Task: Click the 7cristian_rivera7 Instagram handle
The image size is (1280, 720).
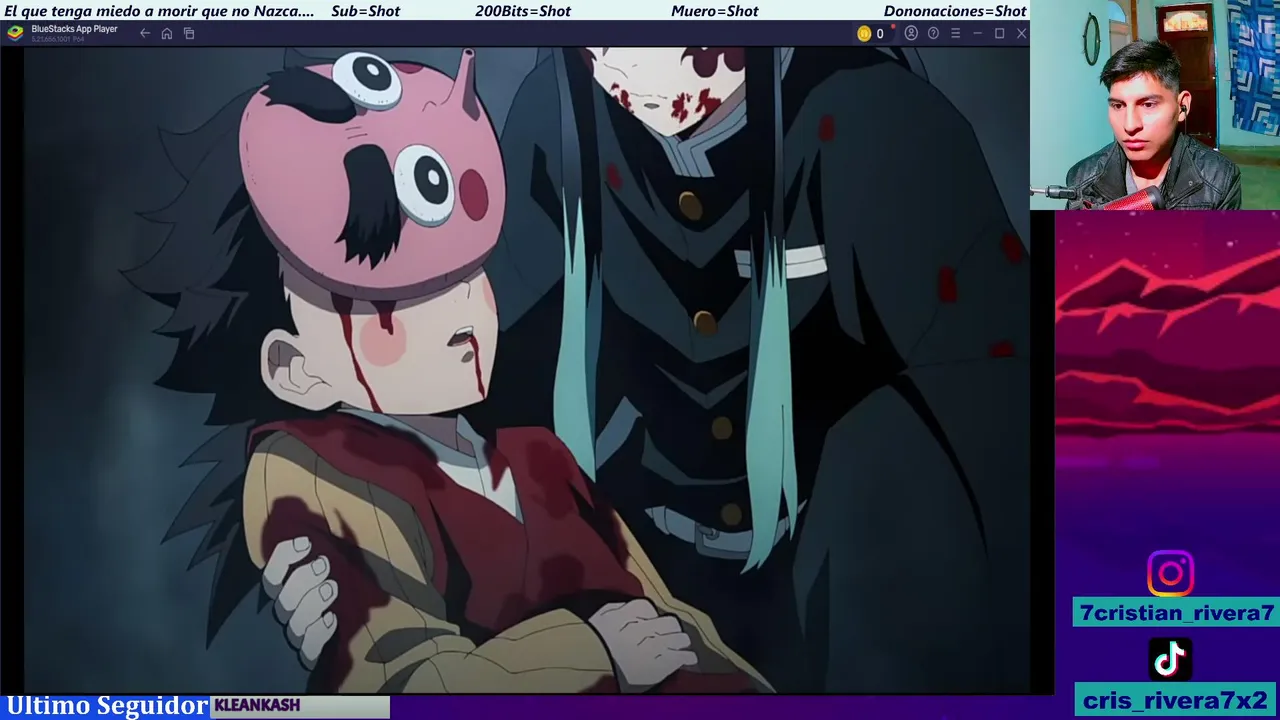Action: [x=1176, y=613]
